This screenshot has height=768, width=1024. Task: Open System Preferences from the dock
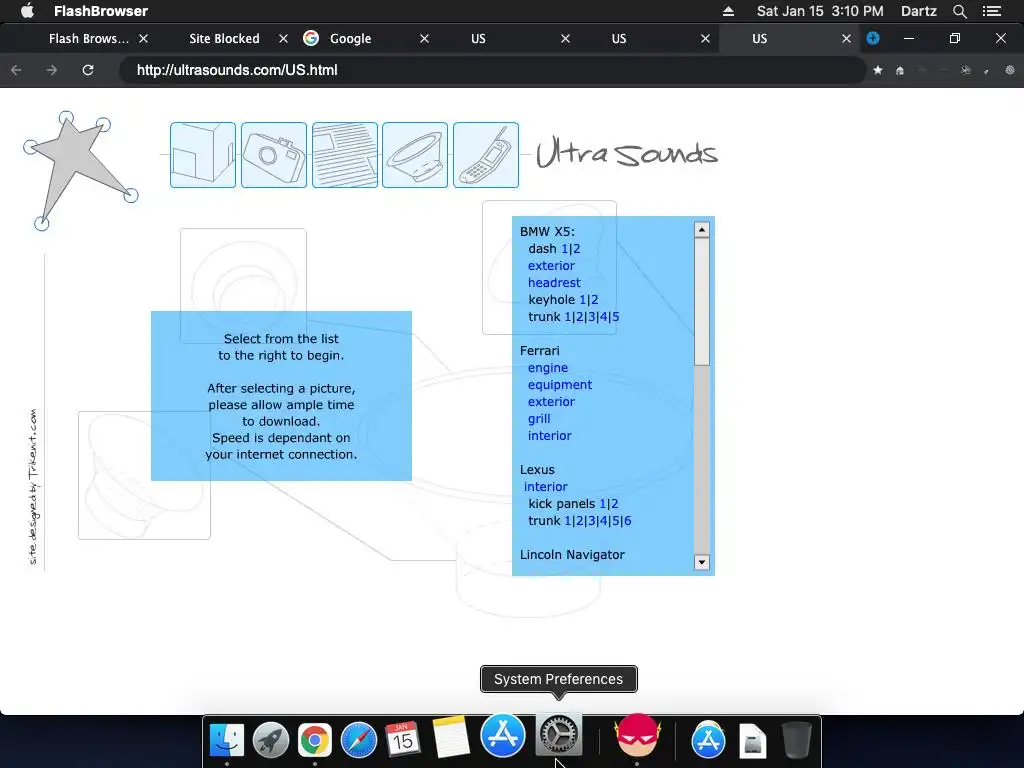[559, 734]
